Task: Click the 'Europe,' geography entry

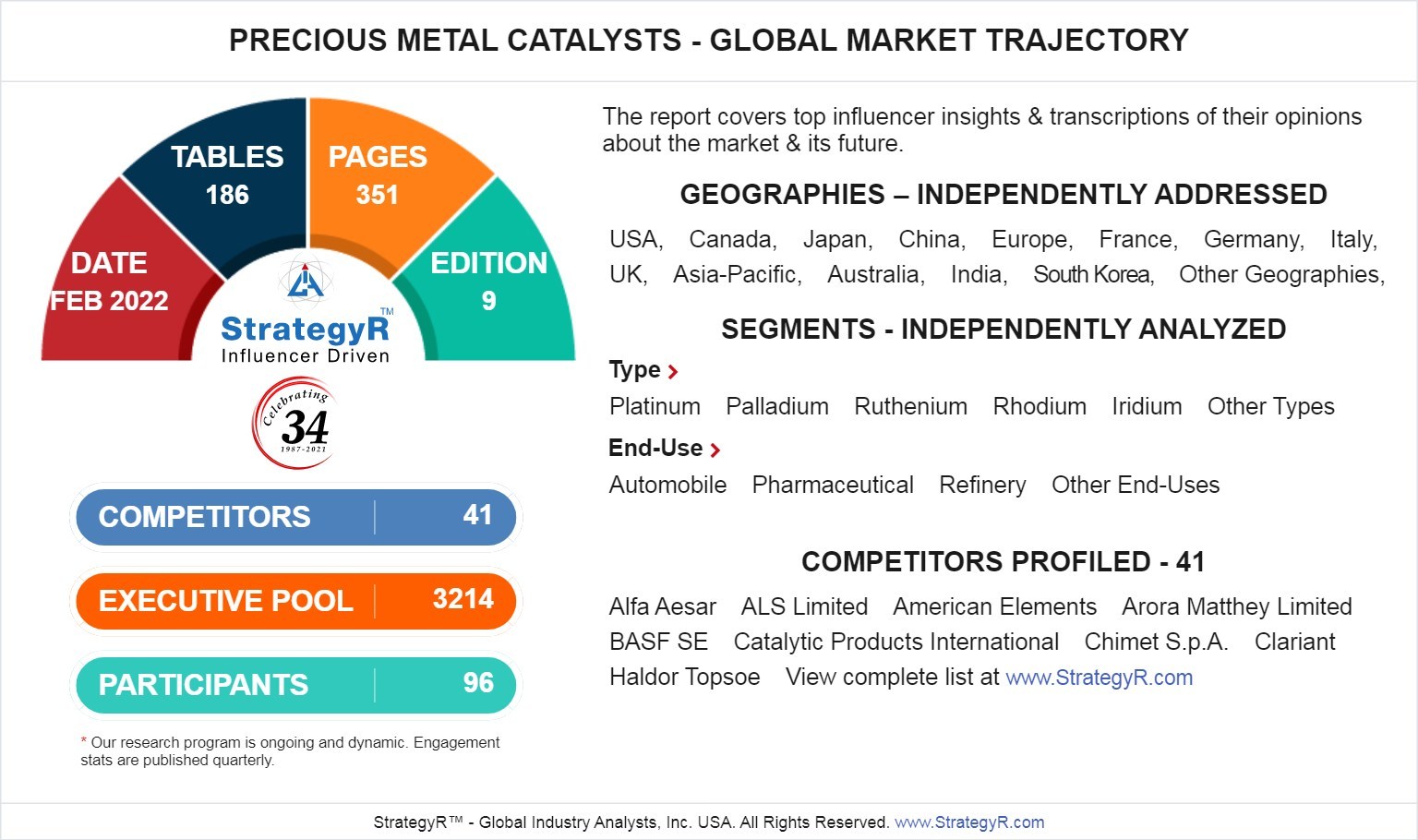Action: [x=1032, y=240]
